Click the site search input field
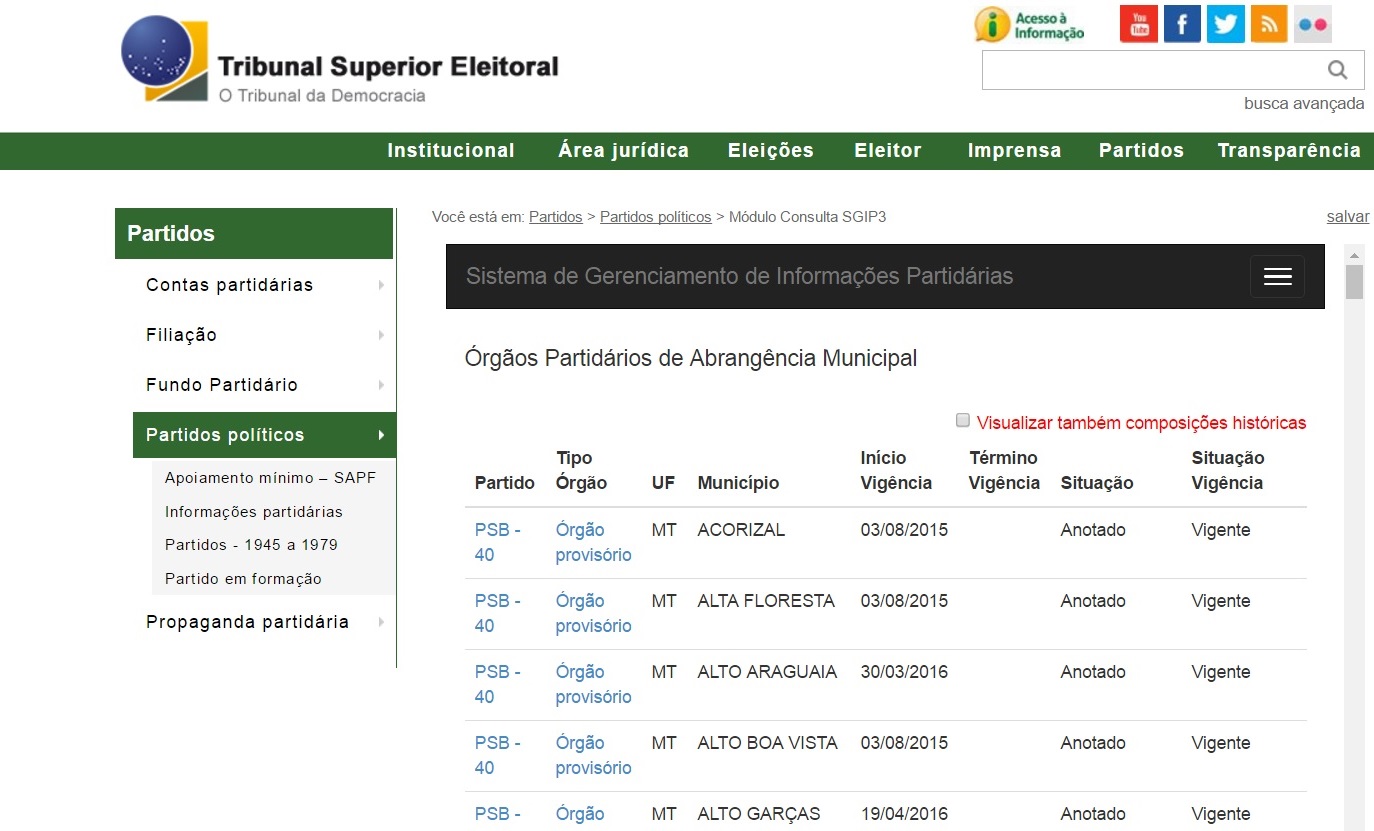Viewport: 1374px width, 831px height. pyautogui.click(x=1150, y=70)
